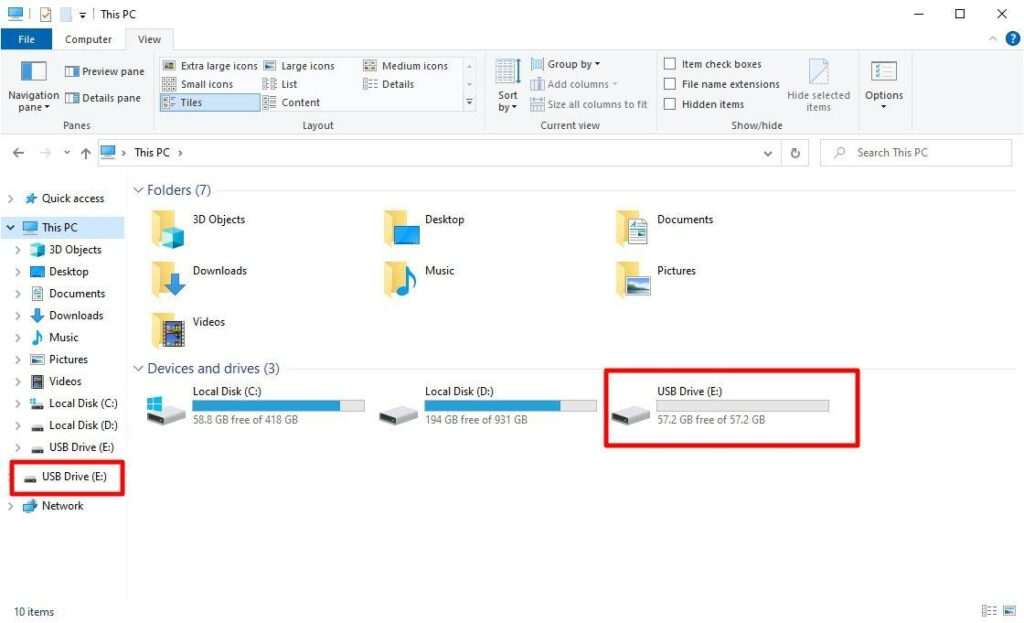Go forward with the forward arrow

(45, 153)
